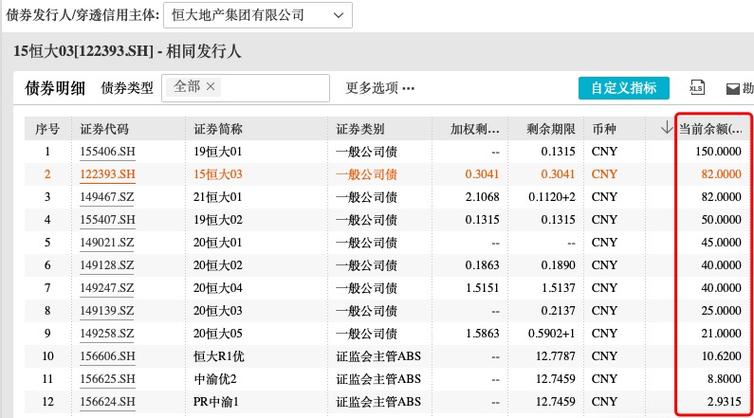Click the 债券类型 filter input field
This screenshot has width=754, height=418.
pyautogui.click(x=245, y=88)
